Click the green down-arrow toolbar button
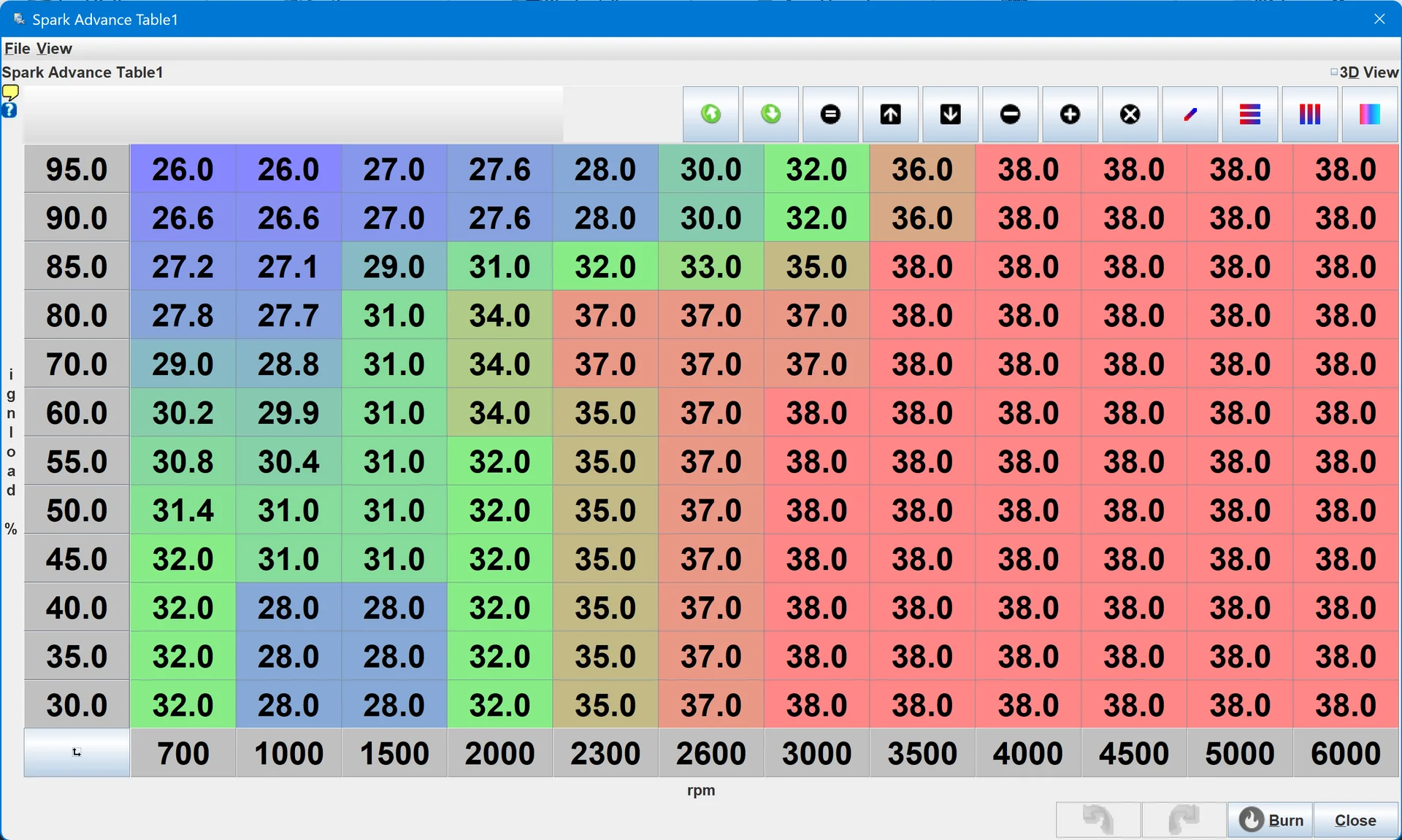The image size is (1402, 840). [770, 115]
